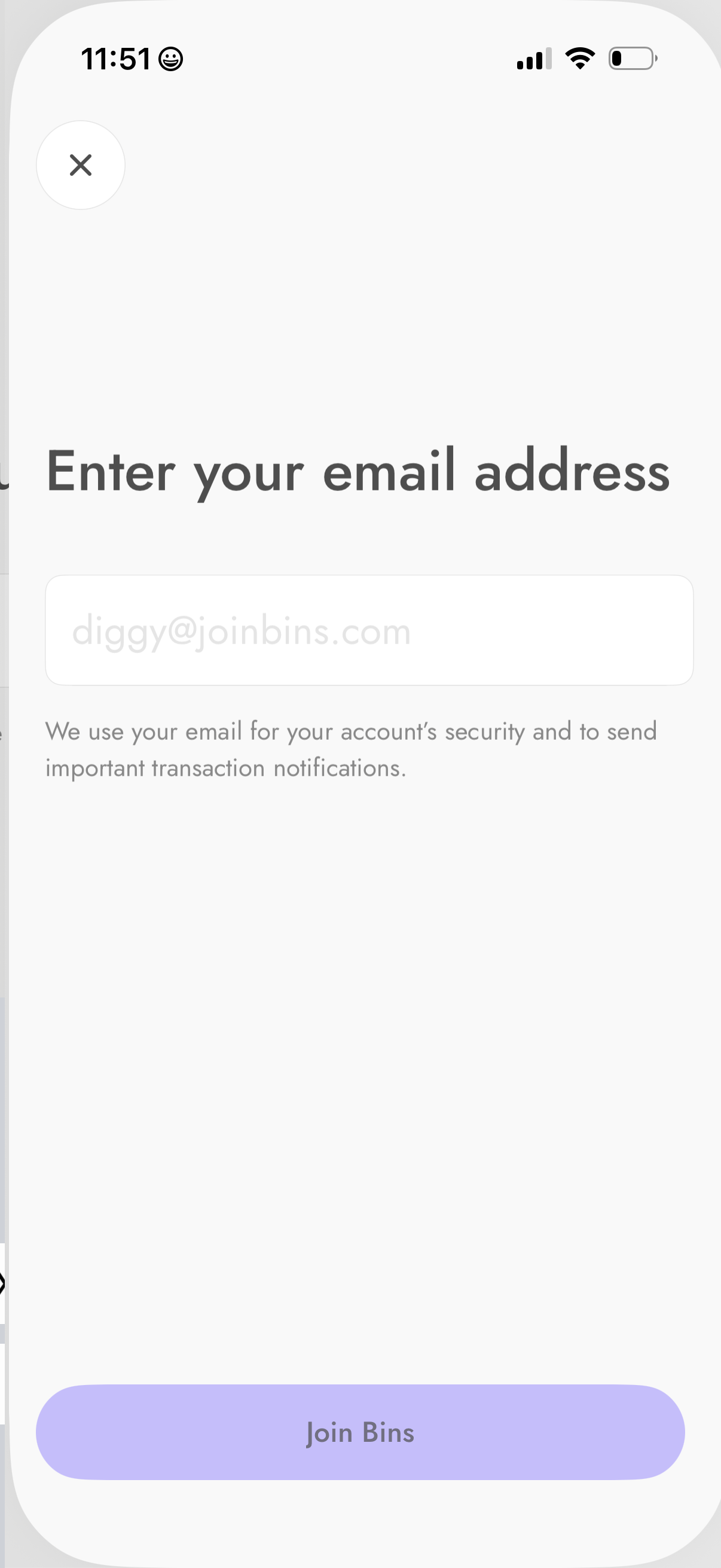Tap the cellular signal bars icon
Image resolution: width=721 pixels, height=1568 pixels.
pyautogui.click(x=534, y=59)
